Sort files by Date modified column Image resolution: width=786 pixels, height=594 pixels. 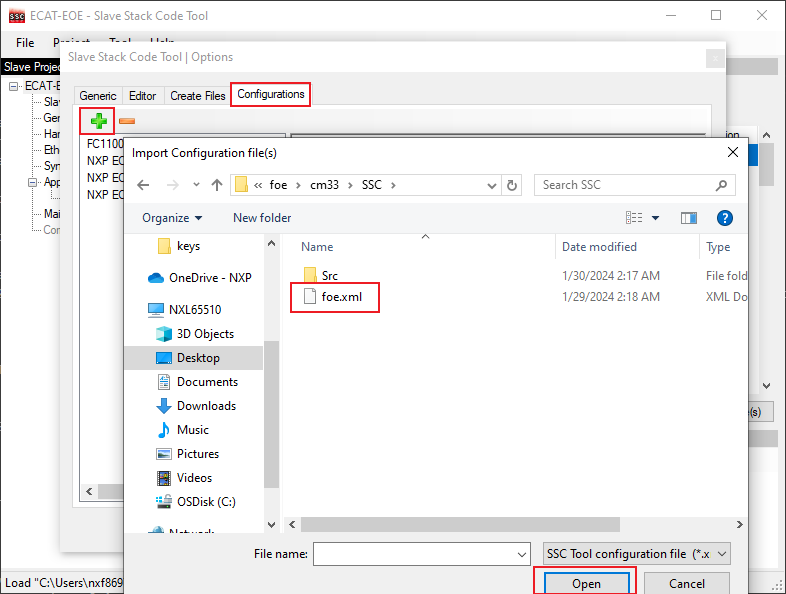pyautogui.click(x=600, y=247)
